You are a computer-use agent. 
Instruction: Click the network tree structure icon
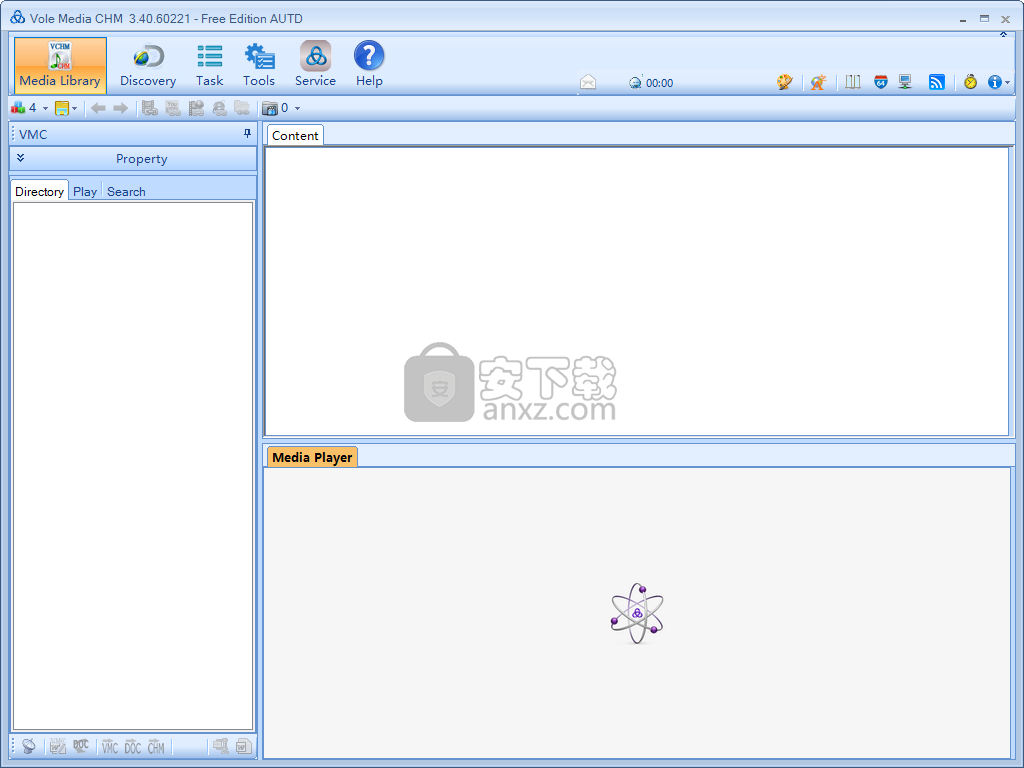(221, 746)
